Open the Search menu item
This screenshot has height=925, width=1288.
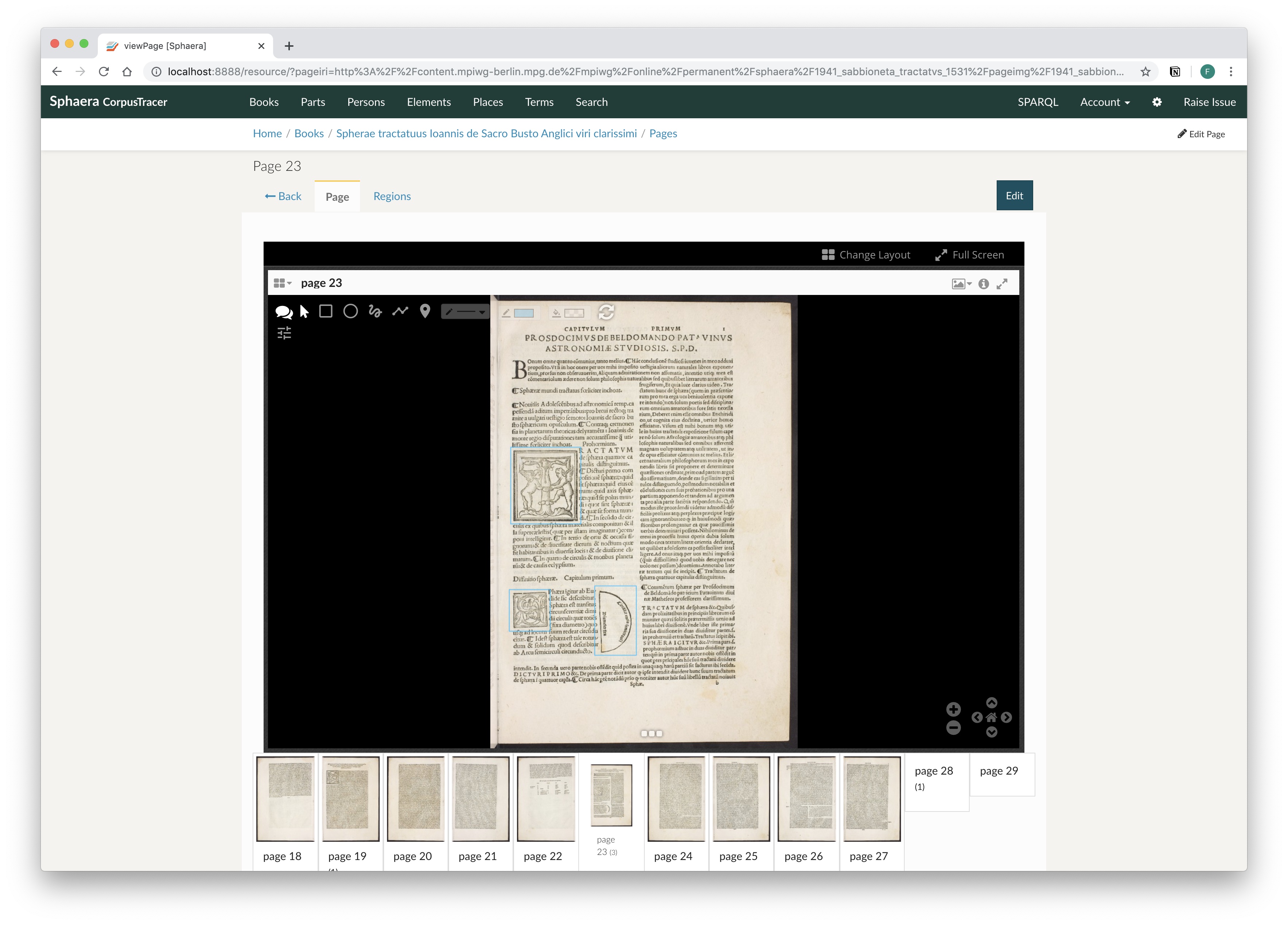(591, 101)
